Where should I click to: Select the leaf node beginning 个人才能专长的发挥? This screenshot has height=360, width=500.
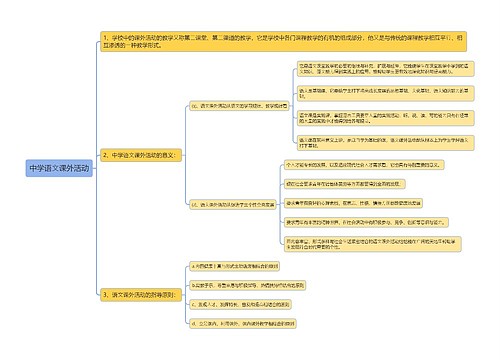(x=364, y=165)
